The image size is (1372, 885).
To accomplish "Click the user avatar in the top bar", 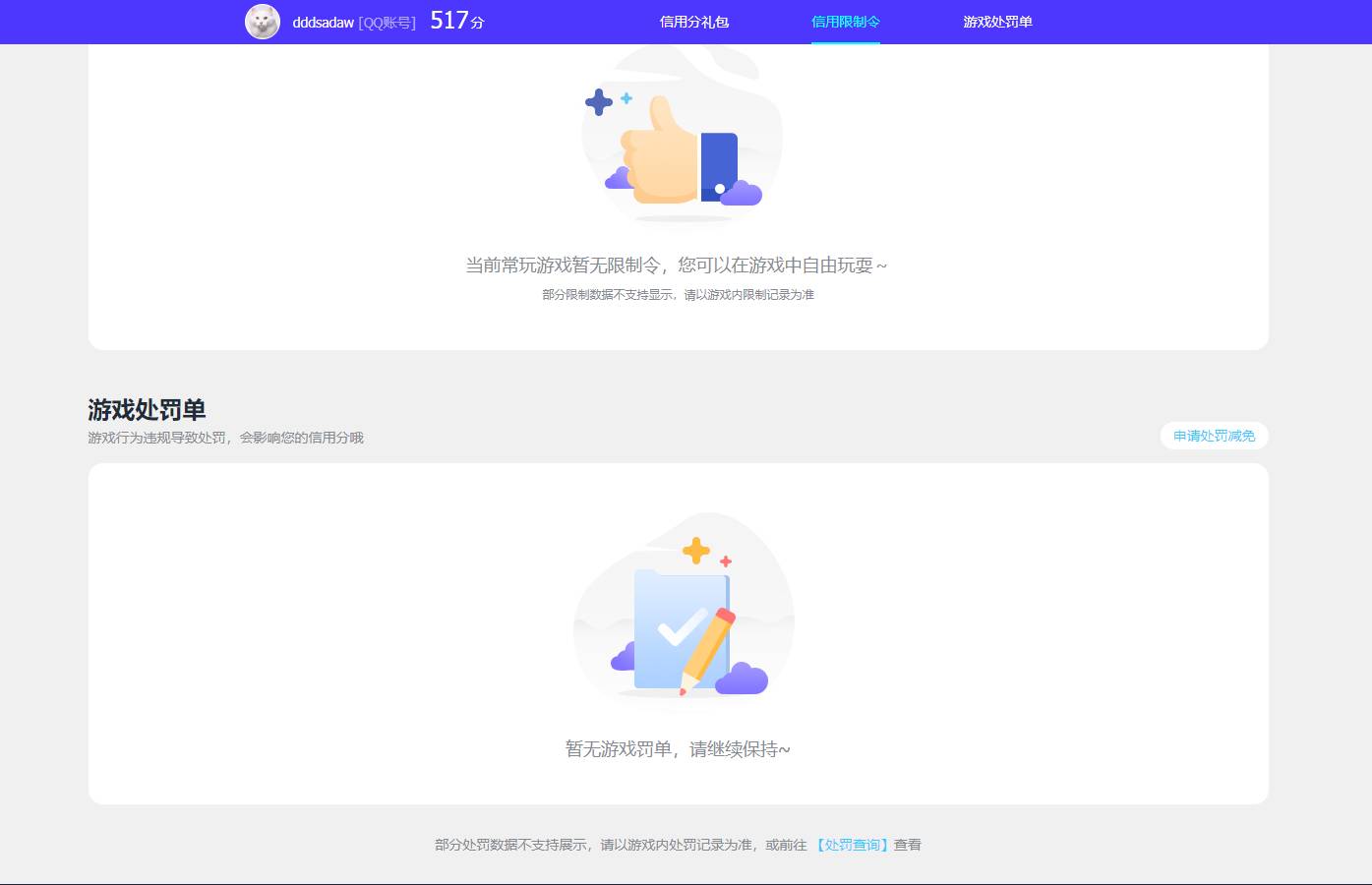I will [262, 22].
